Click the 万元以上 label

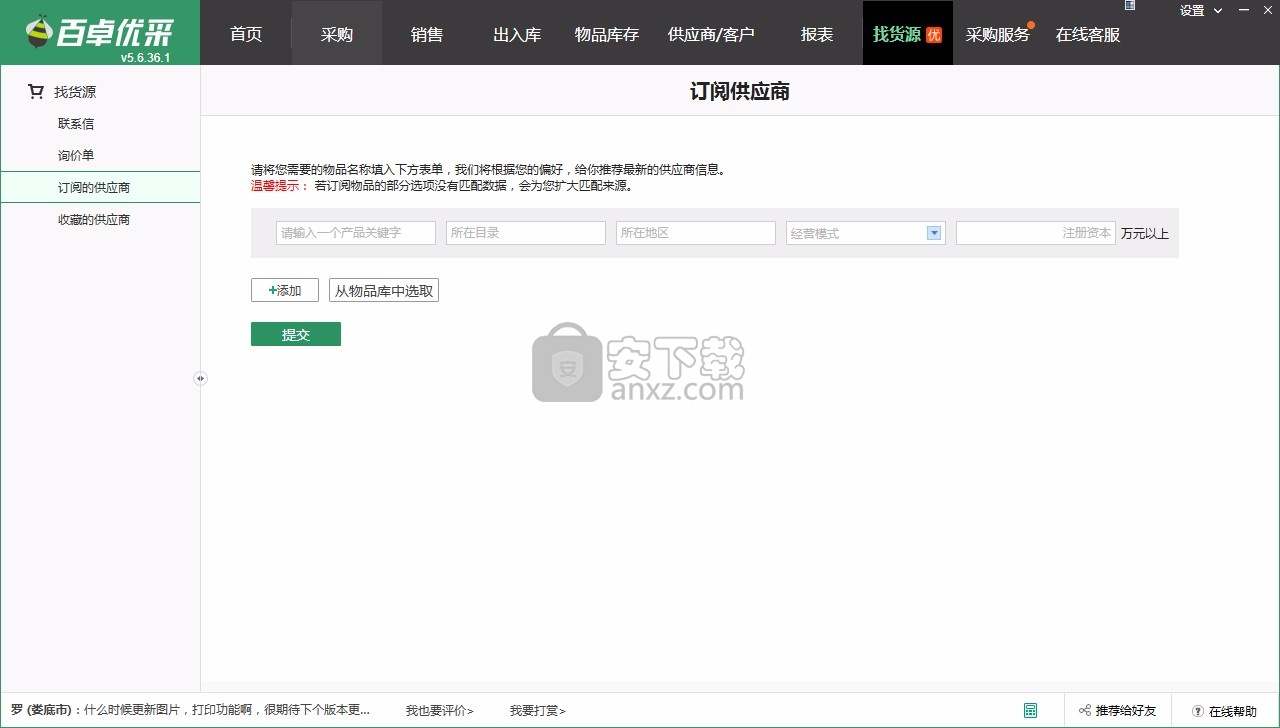1145,233
